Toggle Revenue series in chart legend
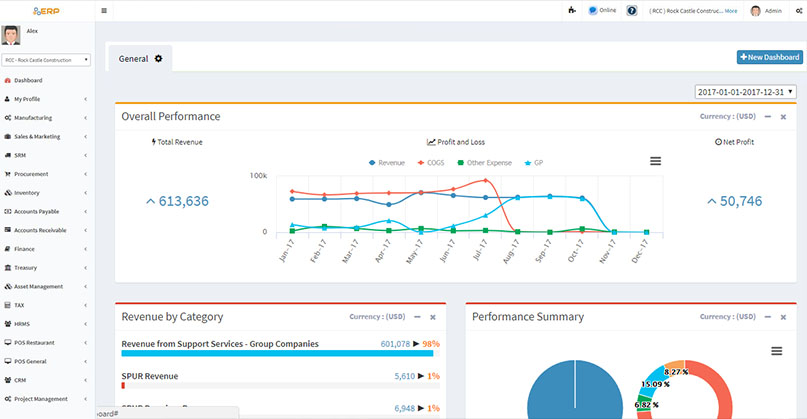This screenshot has width=807, height=419. pyautogui.click(x=387, y=163)
